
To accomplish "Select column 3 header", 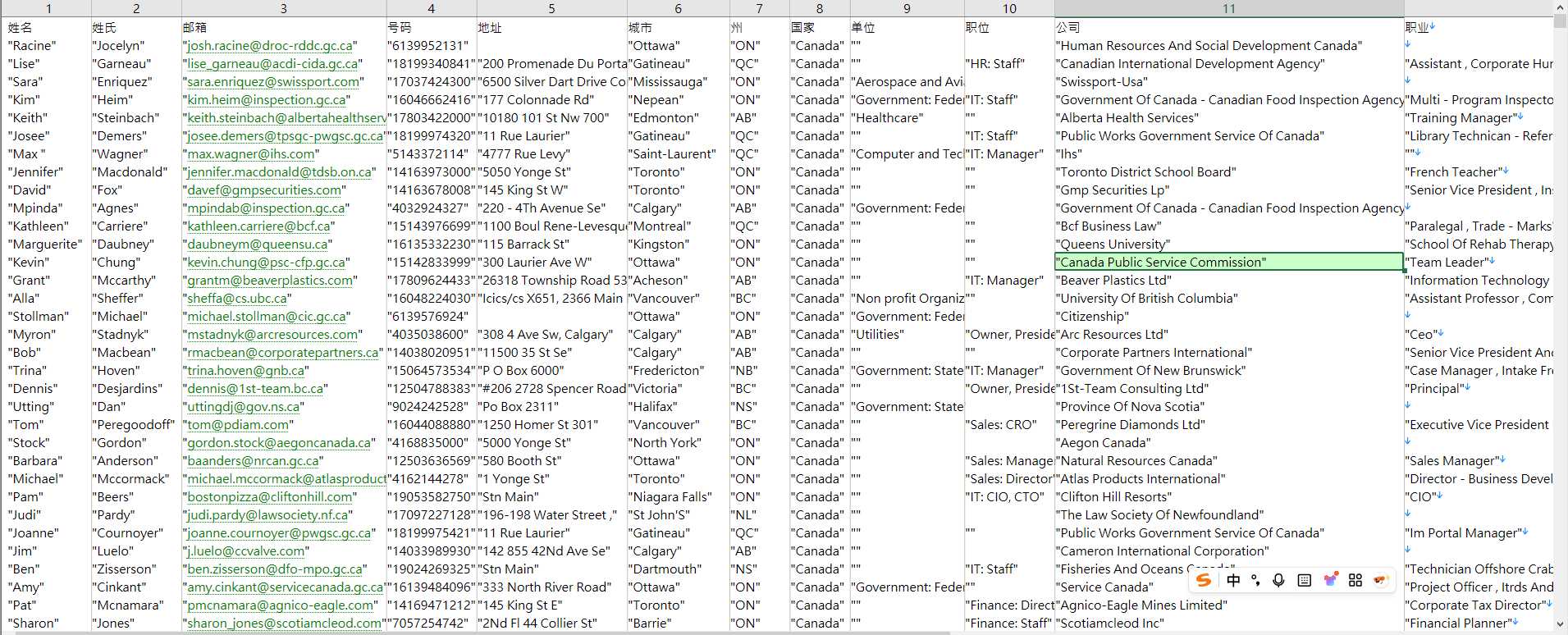I will (284, 8).
